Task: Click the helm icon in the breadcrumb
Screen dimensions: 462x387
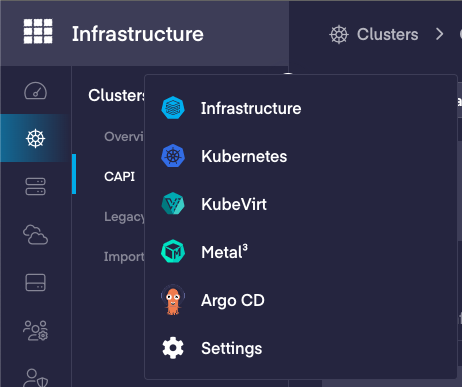Action: 339,34
